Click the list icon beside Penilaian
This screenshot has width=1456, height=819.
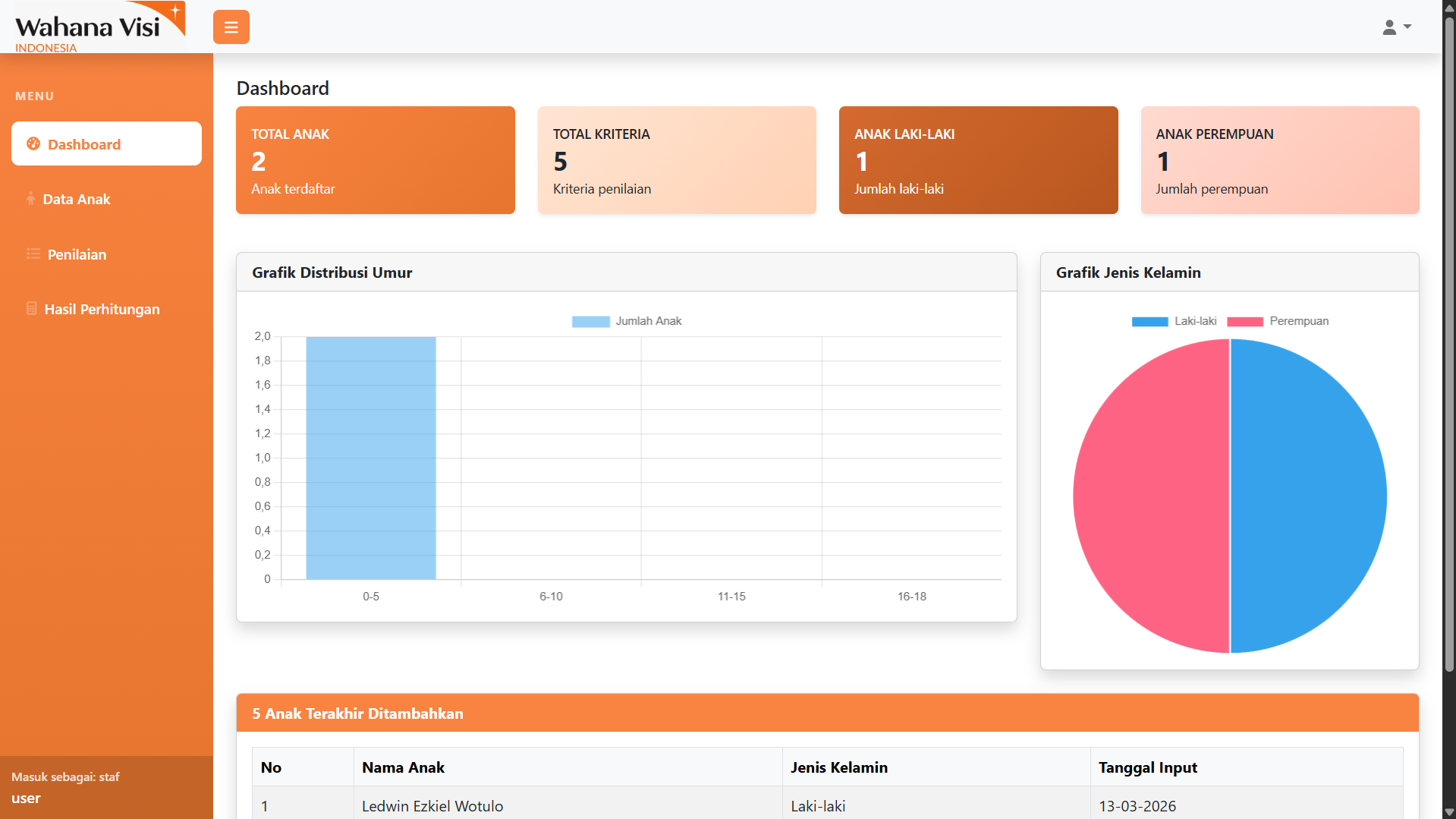[x=33, y=254]
